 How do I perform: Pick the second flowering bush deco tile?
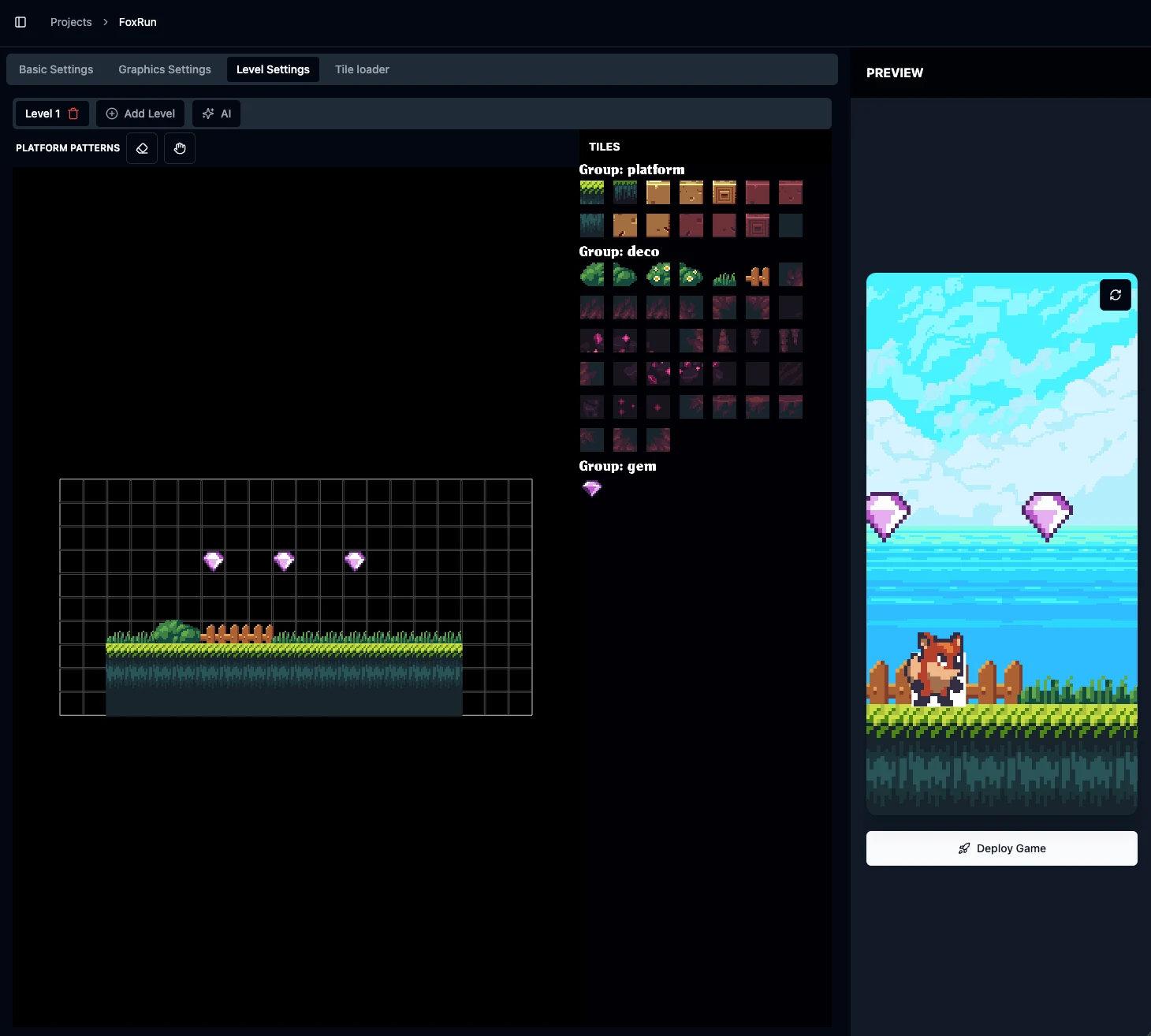click(x=691, y=274)
